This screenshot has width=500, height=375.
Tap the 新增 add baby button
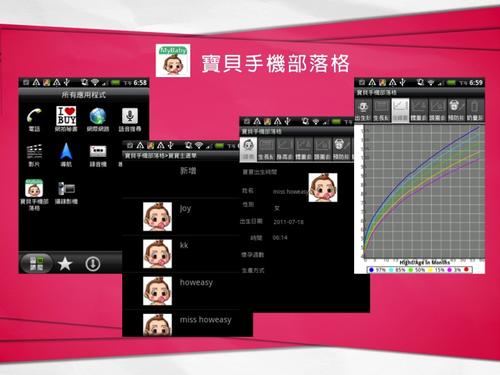(188, 171)
